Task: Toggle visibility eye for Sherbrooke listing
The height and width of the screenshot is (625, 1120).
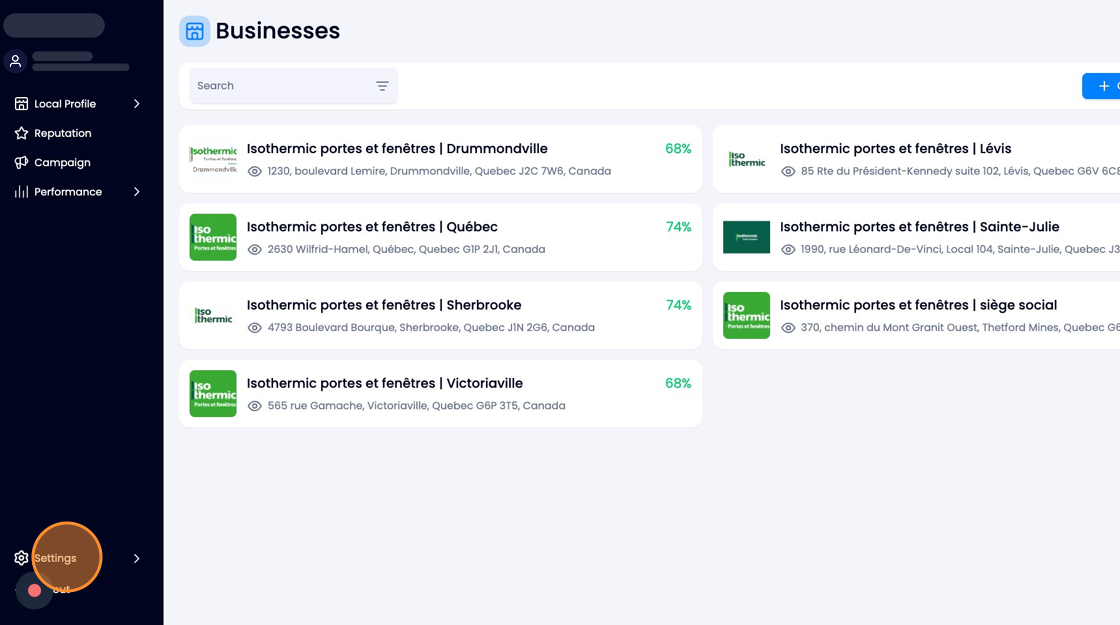Action: coord(254,328)
